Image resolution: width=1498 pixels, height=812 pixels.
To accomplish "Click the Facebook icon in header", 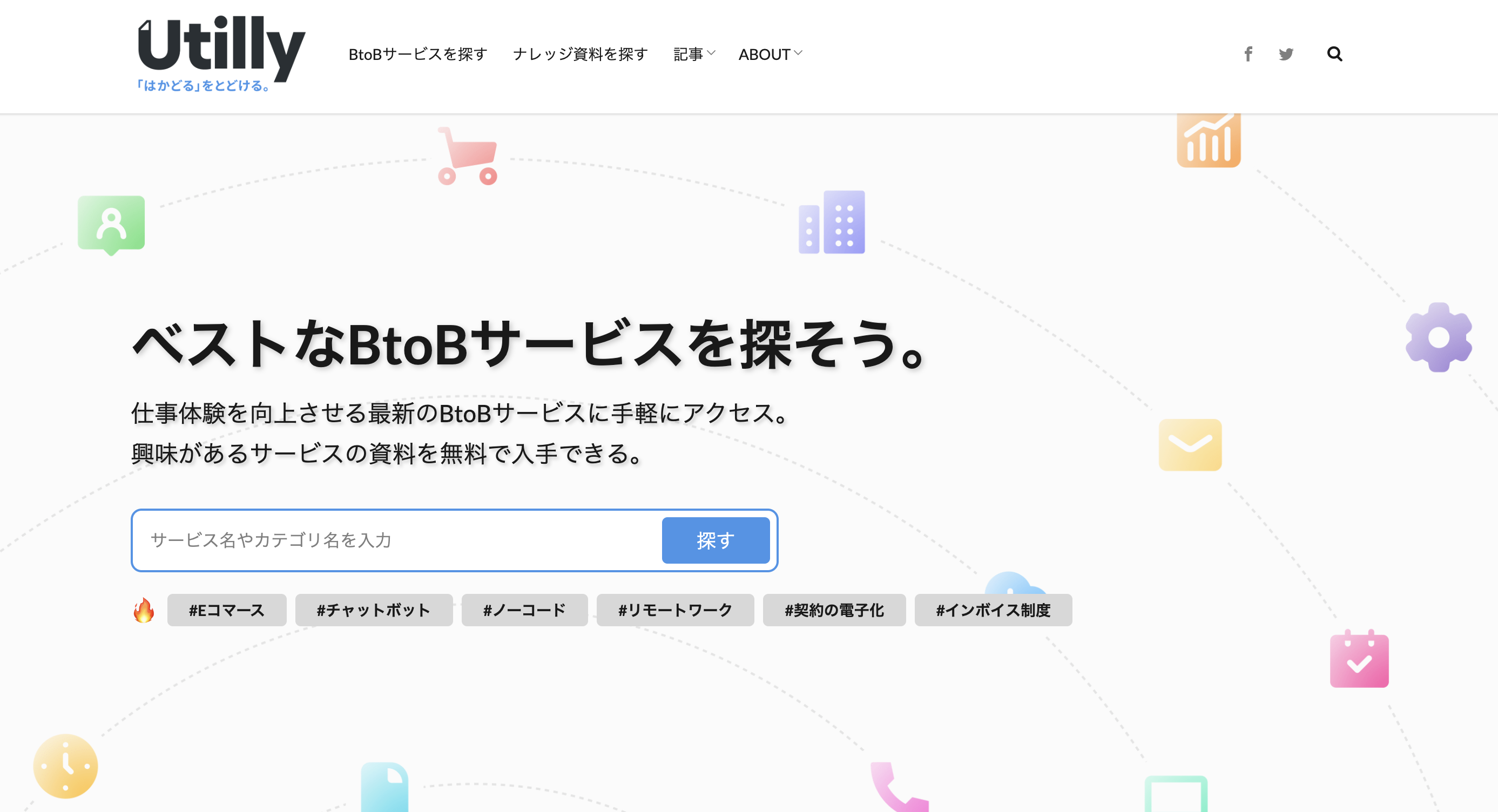I will tap(1248, 54).
